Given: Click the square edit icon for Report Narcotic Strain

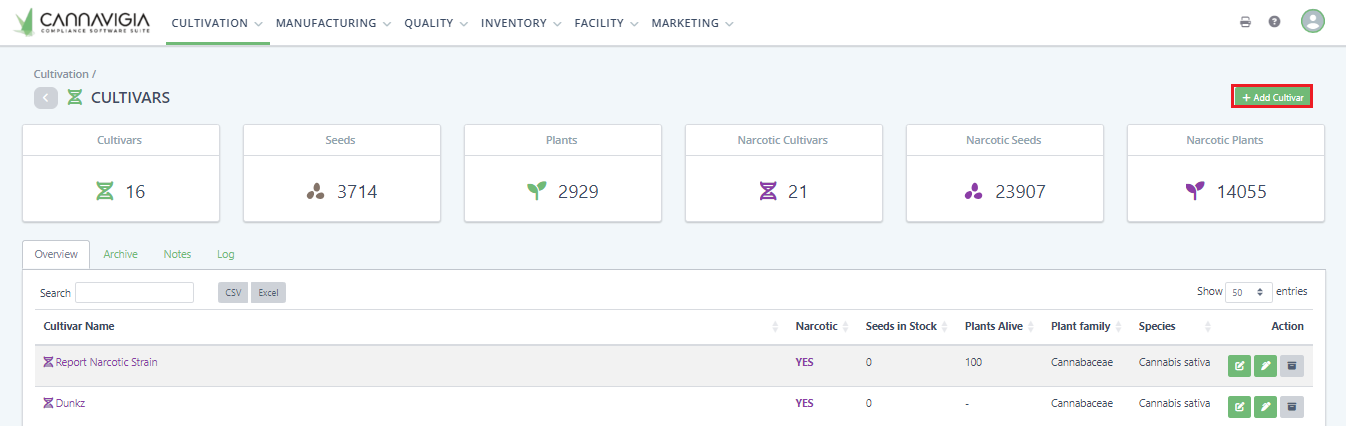Looking at the screenshot, I should coord(1239,366).
